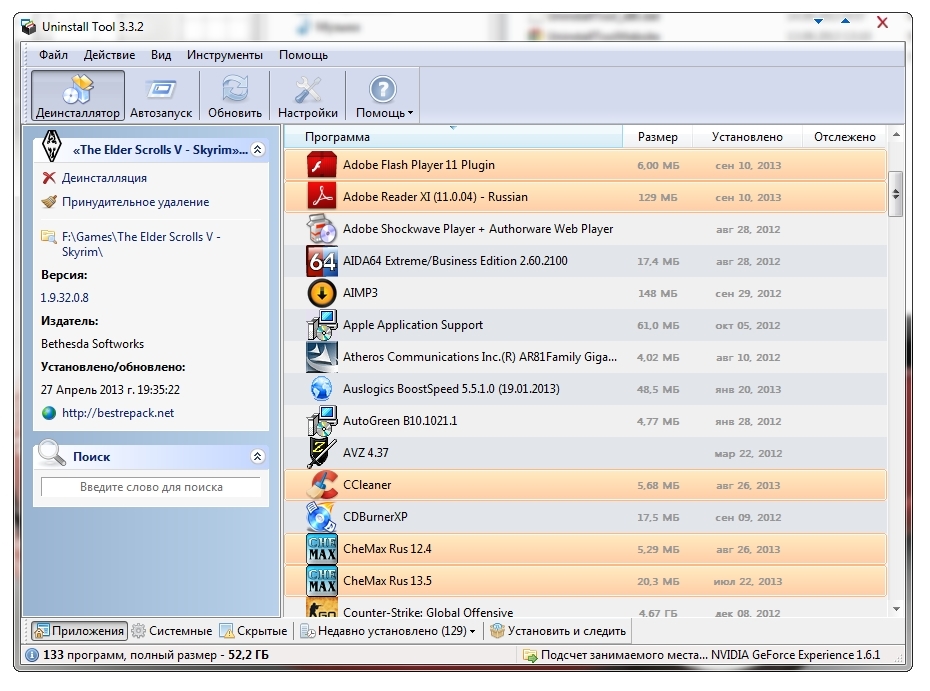The image size is (930, 691).
Task: Open the Помощь menu in menu bar
Action: click(303, 55)
